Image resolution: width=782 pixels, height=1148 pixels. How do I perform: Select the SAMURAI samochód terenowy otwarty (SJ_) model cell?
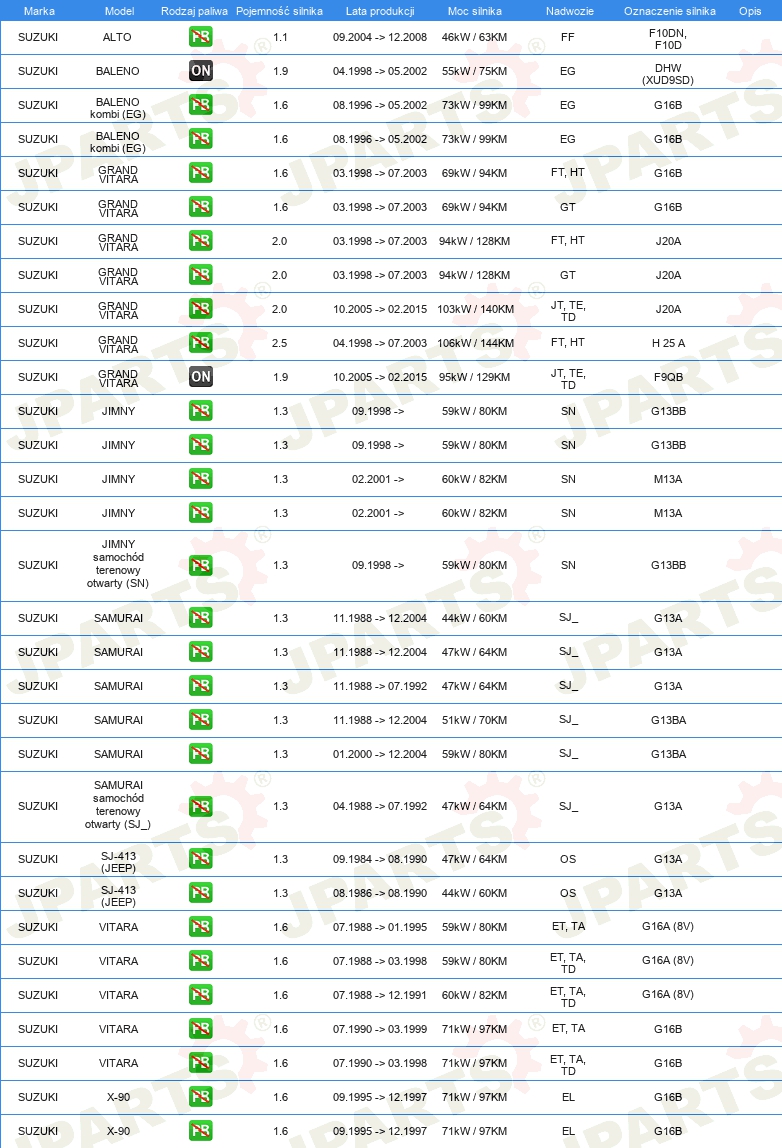(118, 805)
